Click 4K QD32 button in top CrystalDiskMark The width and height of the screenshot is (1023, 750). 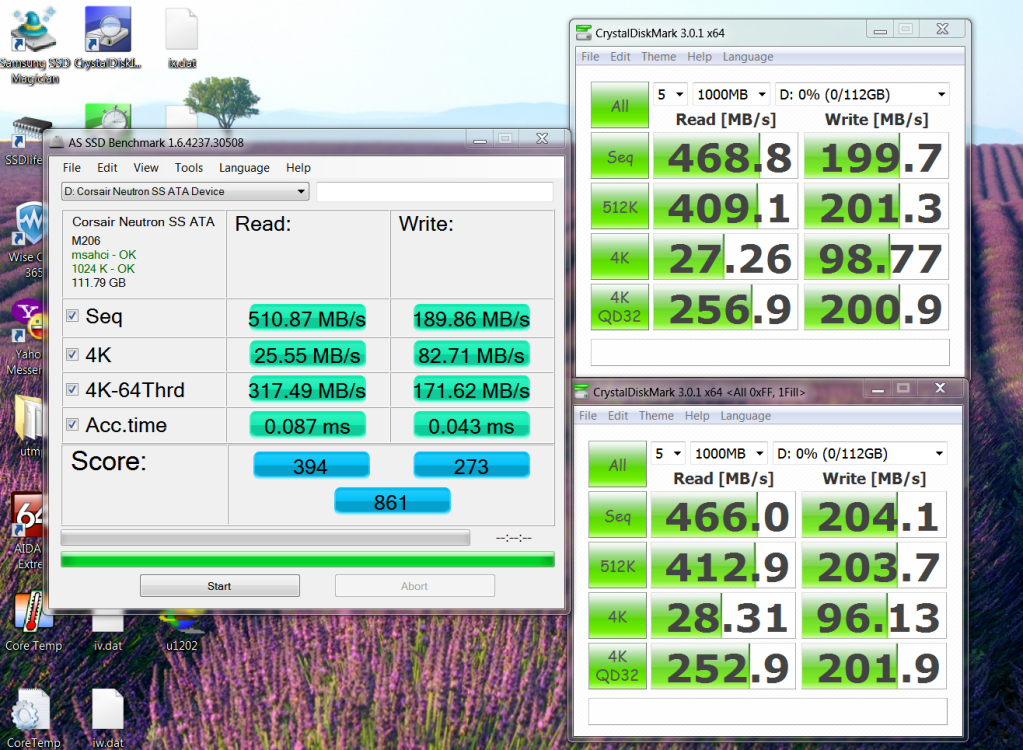point(620,307)
